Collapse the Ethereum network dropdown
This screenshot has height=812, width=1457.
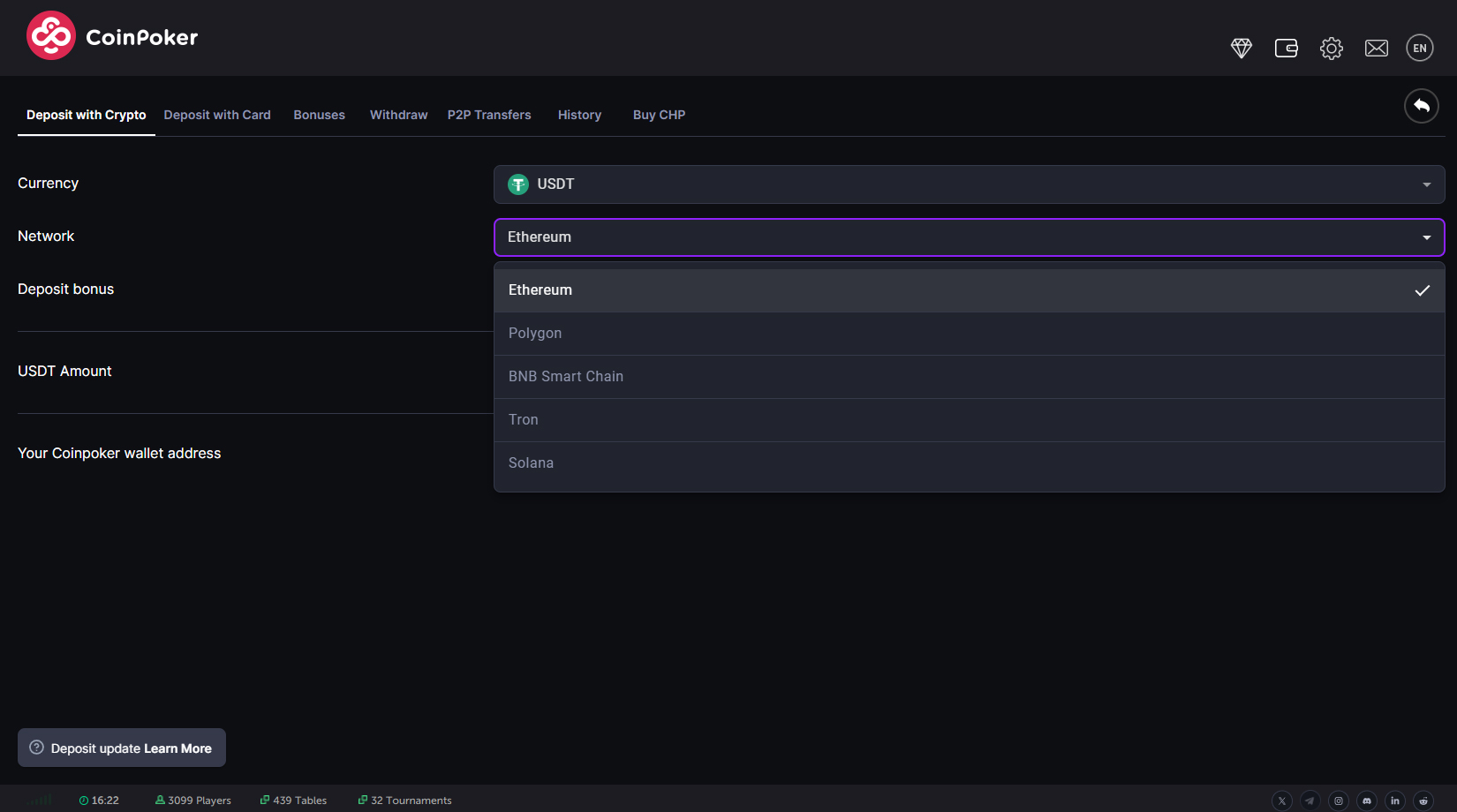point(969,237)
